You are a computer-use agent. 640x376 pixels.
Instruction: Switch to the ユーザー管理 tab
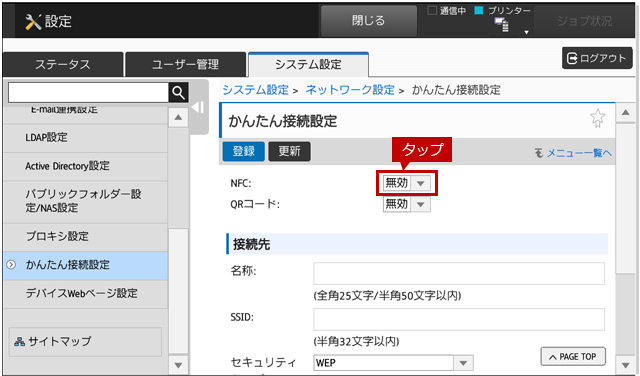186,65
